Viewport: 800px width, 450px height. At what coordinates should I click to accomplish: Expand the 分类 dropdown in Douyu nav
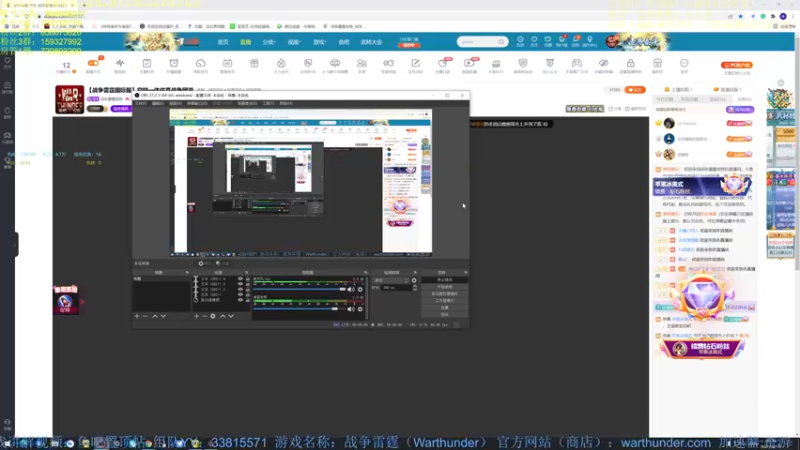(269, 42)
